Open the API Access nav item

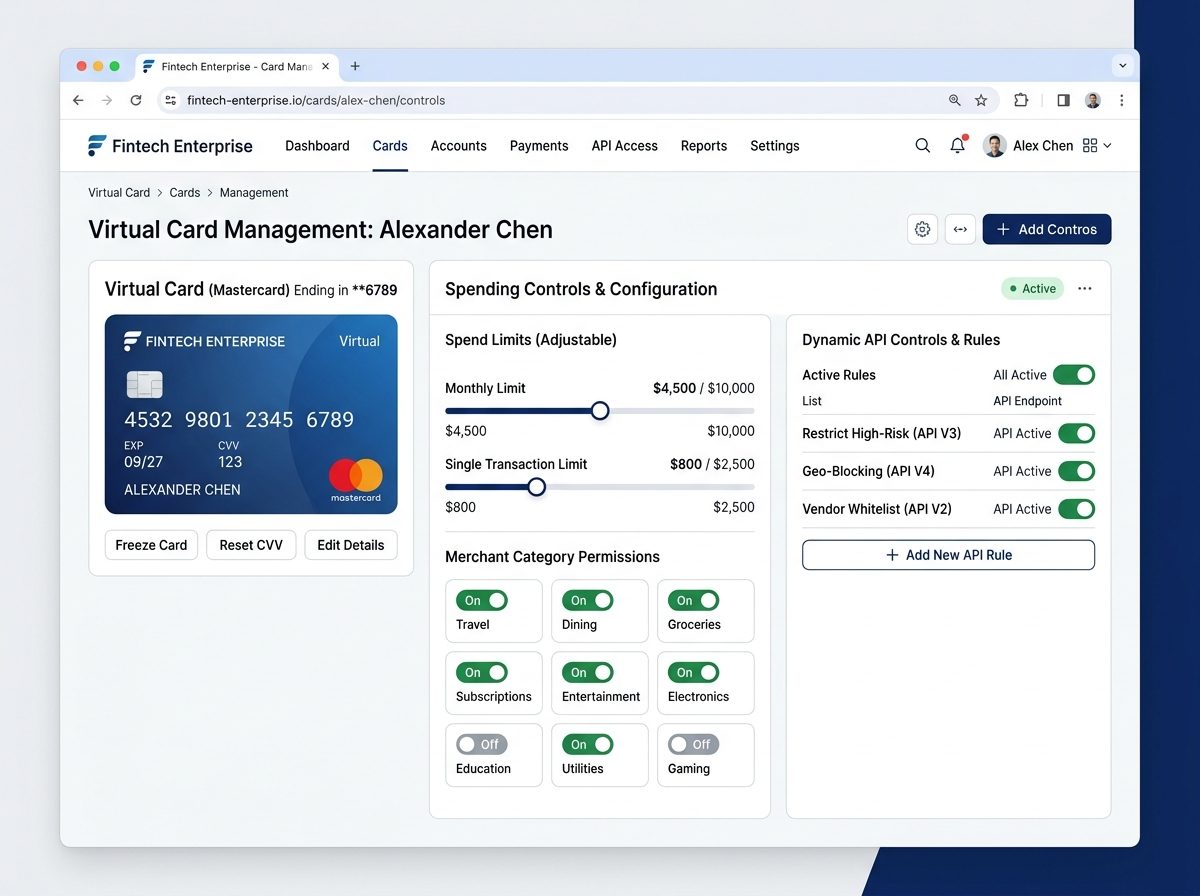tap(625, 146)
